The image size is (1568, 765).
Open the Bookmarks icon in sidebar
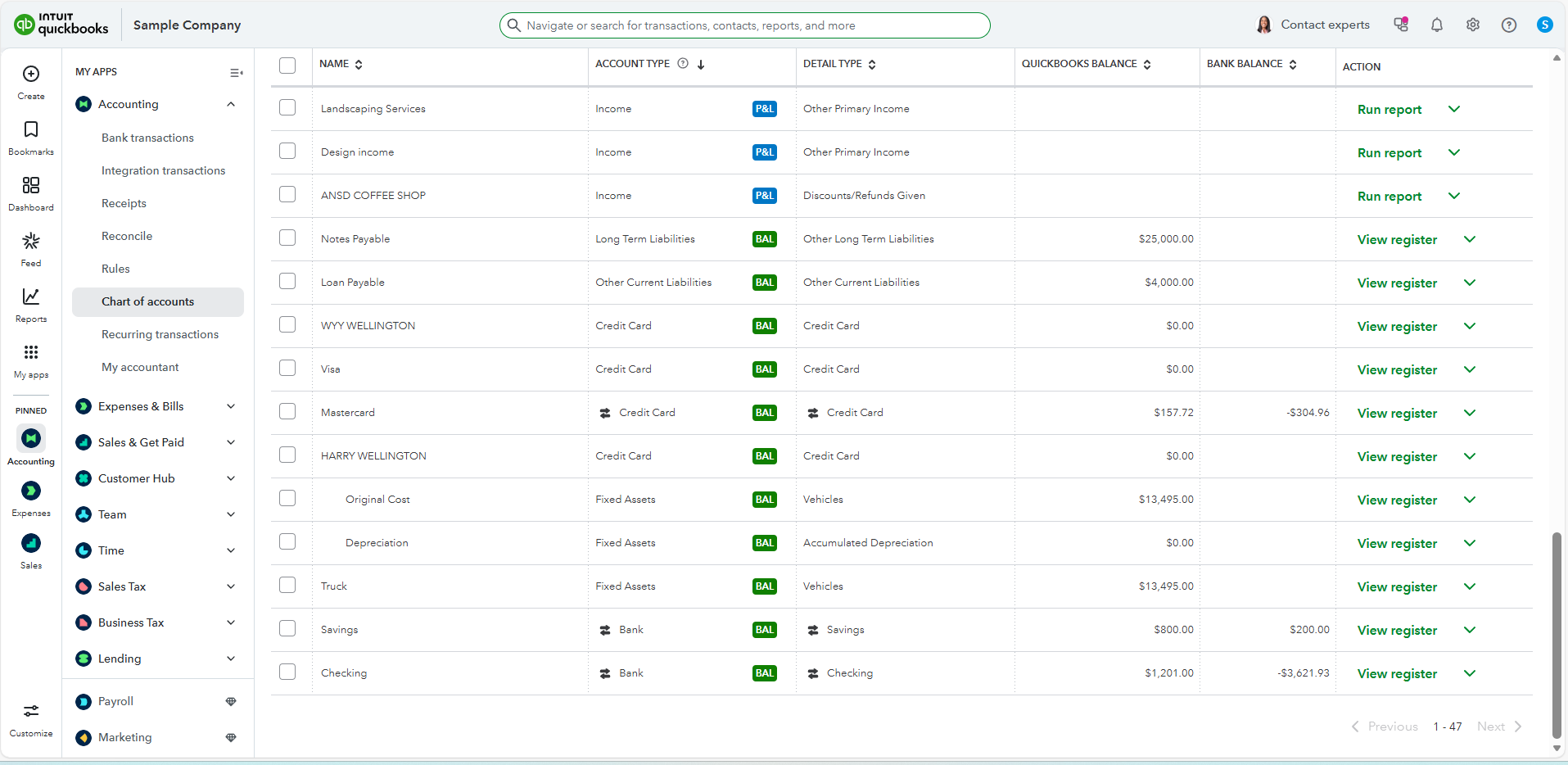tap(31, 130)
